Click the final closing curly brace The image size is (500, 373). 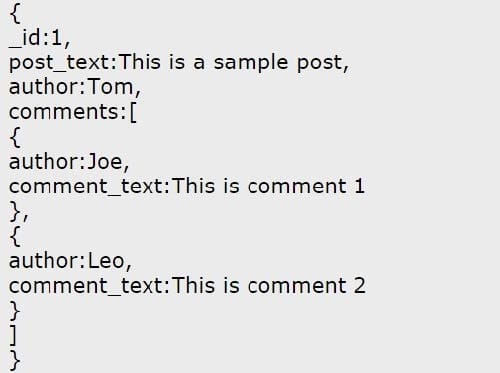tap(15, 360)
